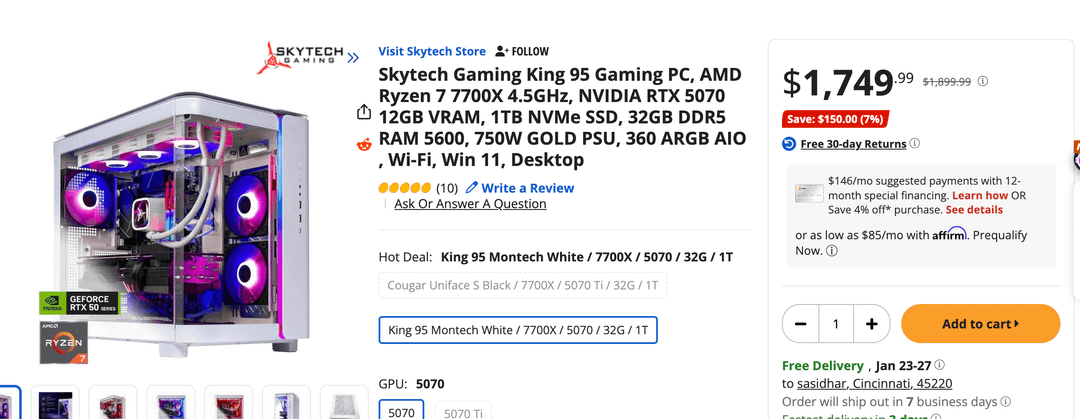The image size is (1080, 419).
Task: Click the five-star rating display
Action: (405, 188)
